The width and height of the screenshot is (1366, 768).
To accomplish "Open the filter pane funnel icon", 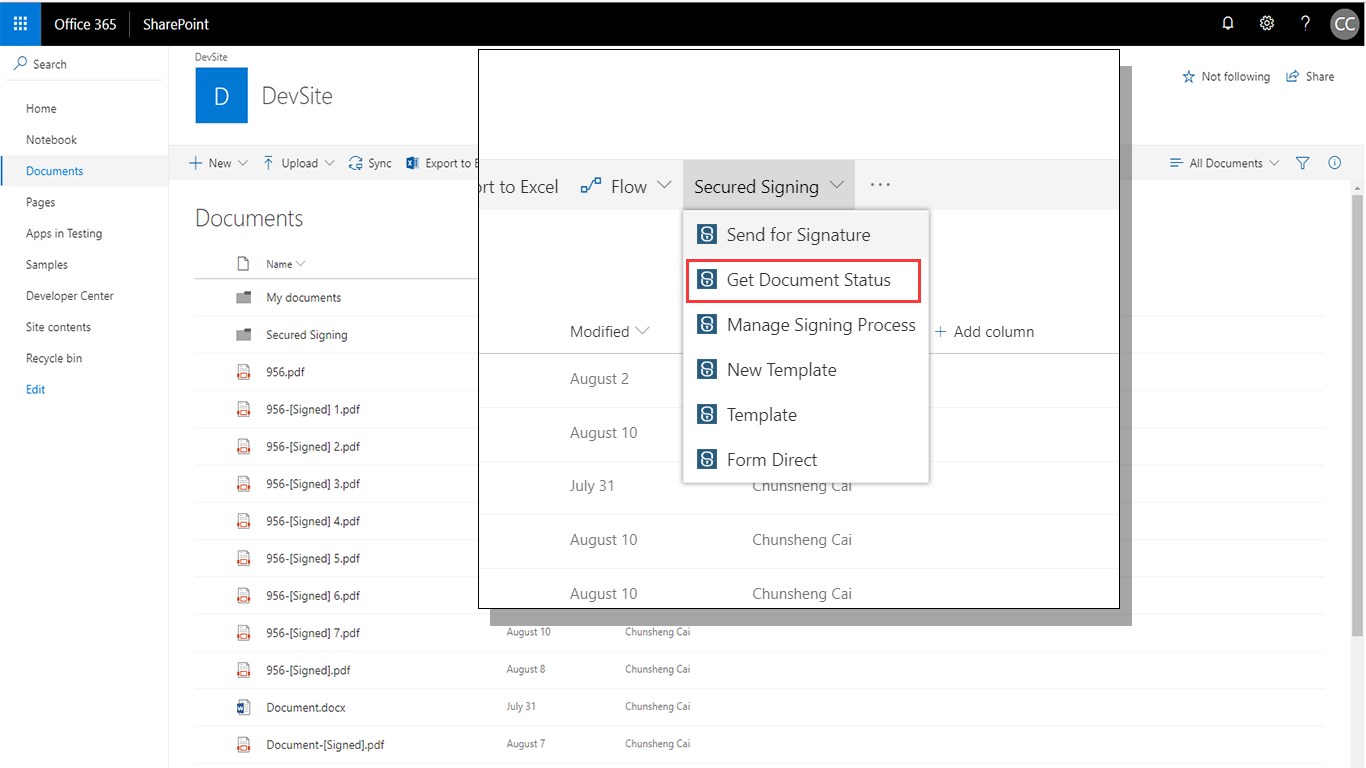I will point(1302,163).
